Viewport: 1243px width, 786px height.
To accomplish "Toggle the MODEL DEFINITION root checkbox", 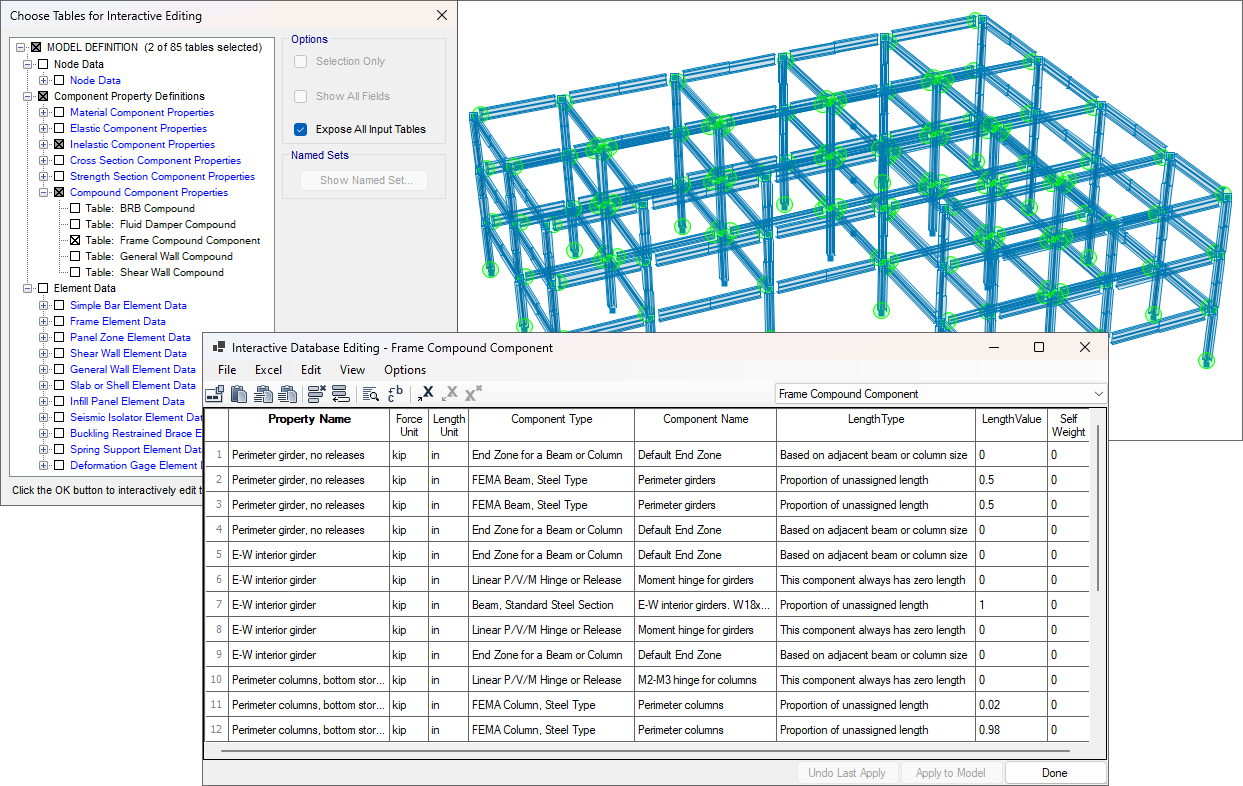I will 37,47.
